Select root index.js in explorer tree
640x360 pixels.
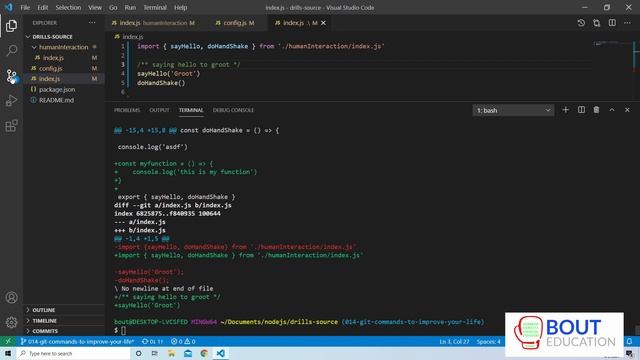point(49,79)
